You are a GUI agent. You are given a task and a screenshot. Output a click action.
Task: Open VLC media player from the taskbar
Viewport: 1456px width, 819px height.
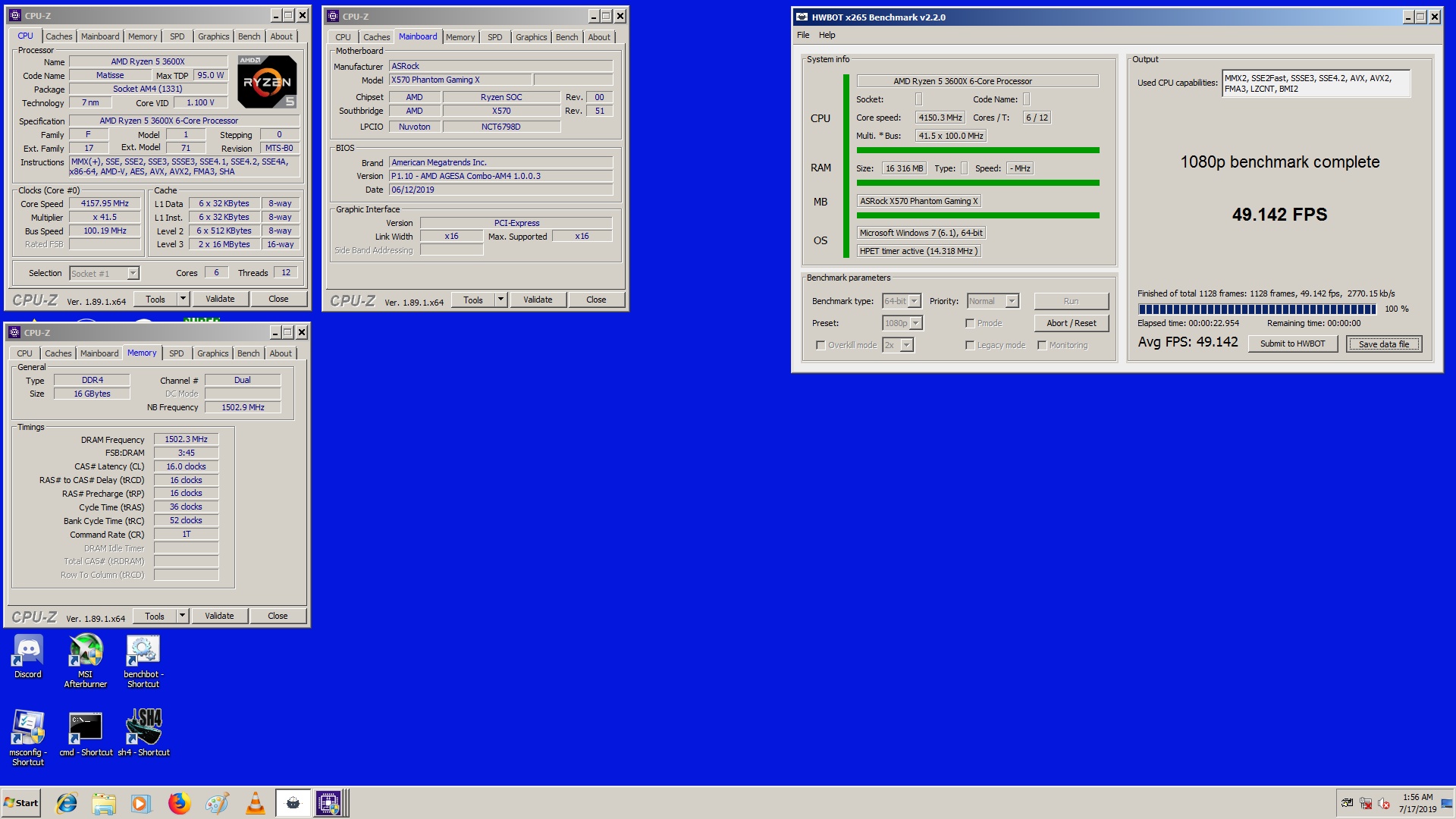pyautogui.click(x=256, y=803)
